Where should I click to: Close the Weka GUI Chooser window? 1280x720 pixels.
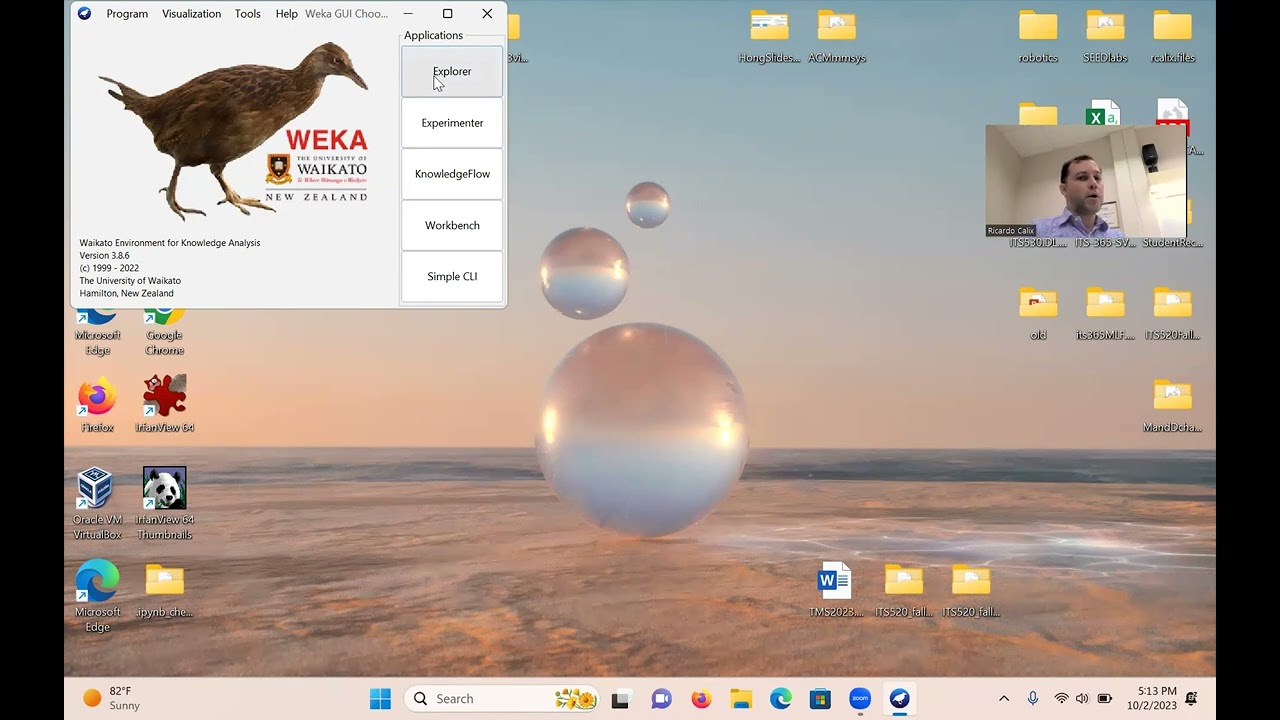487,14
